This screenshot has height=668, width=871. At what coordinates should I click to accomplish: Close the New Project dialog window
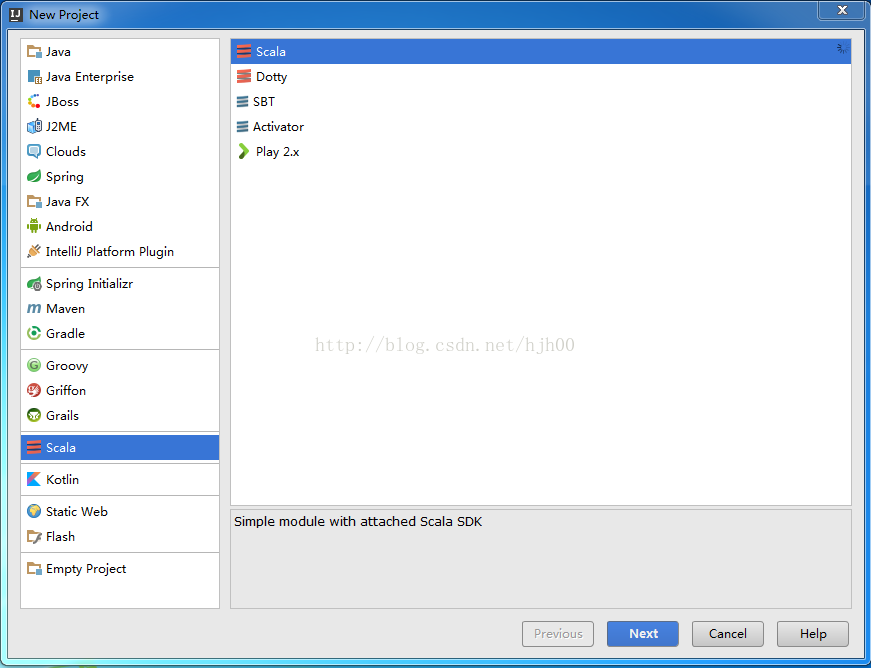pos(842,10)
